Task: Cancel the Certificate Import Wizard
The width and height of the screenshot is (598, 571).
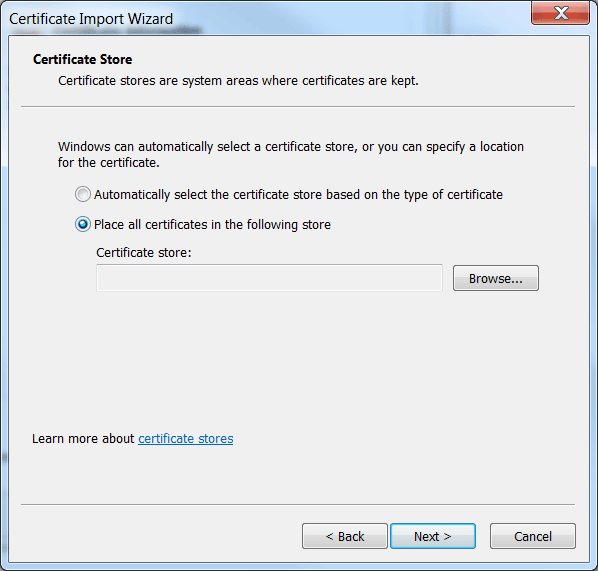Action: [x=533, y=536]
